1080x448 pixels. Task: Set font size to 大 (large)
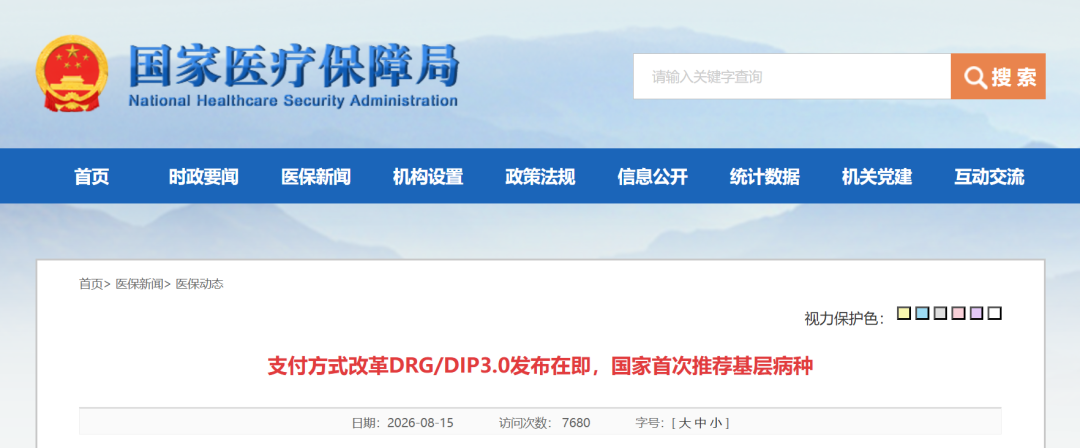(x=684, y=422)
